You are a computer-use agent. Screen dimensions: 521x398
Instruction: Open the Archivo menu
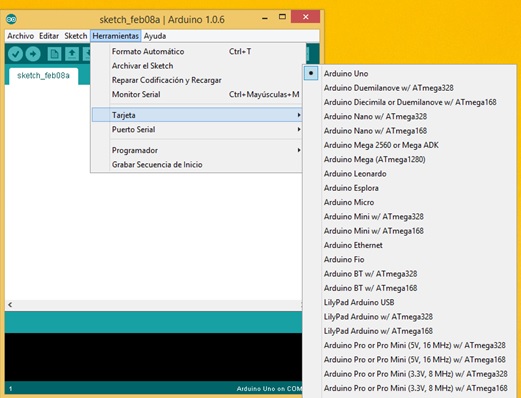point(21,36)
